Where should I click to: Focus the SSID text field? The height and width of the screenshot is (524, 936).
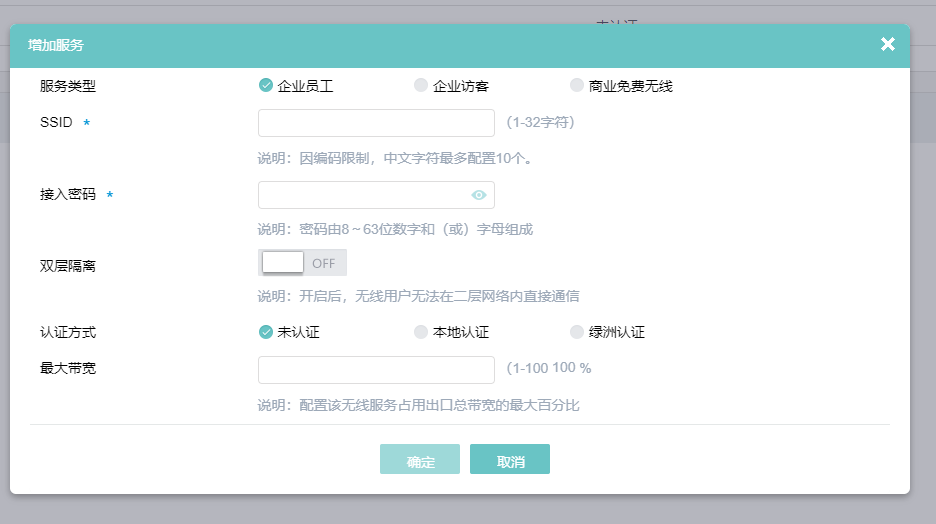coord(376,123)
